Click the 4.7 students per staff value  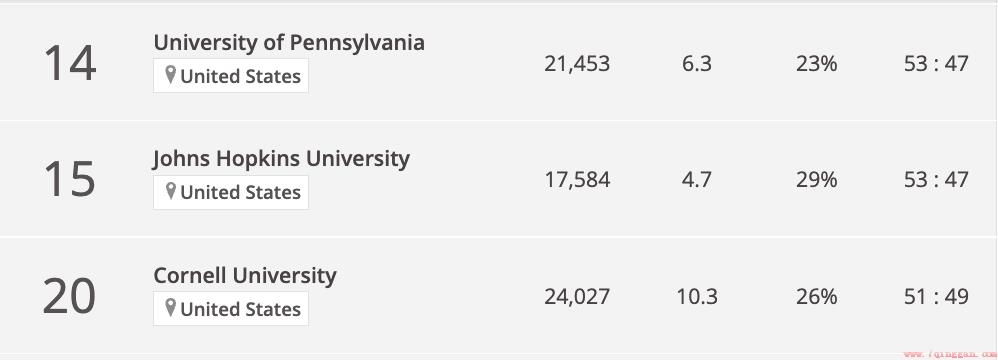click(x=697, y=180)
